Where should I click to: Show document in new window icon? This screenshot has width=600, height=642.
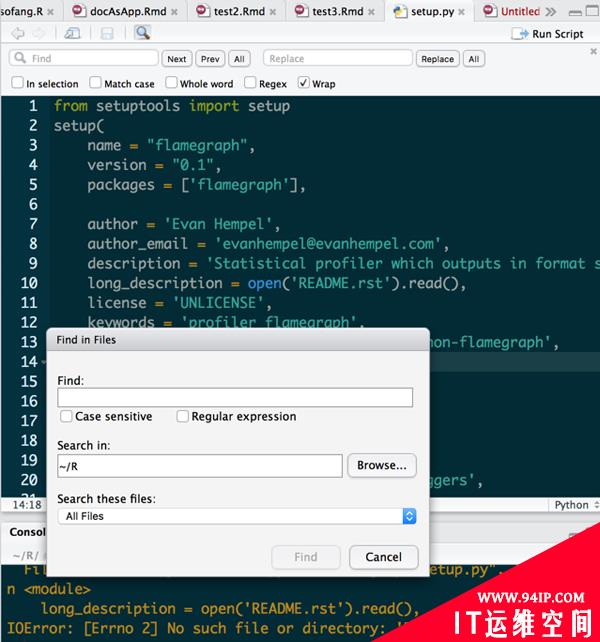click(x=72, y=33)
